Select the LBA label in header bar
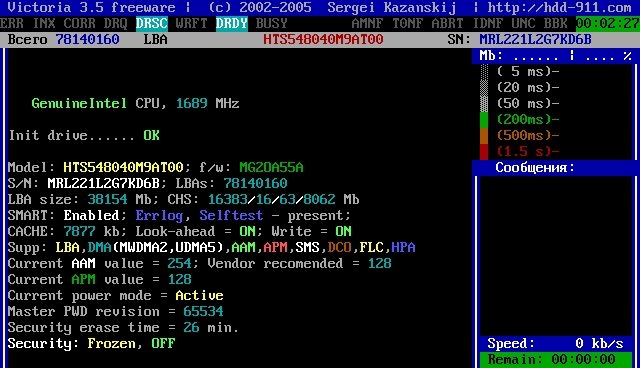Image resolution: width=640 pixels, height=368 pixels. (156, 40)
